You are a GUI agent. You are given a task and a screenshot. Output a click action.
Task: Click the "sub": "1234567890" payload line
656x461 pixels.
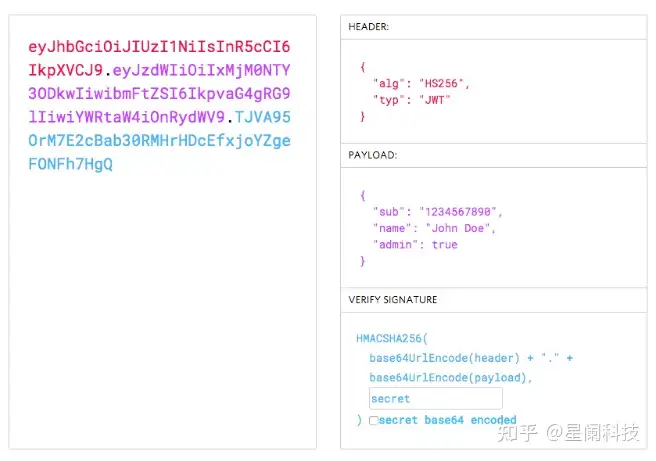pyautogui.click(x=438, y=212)
